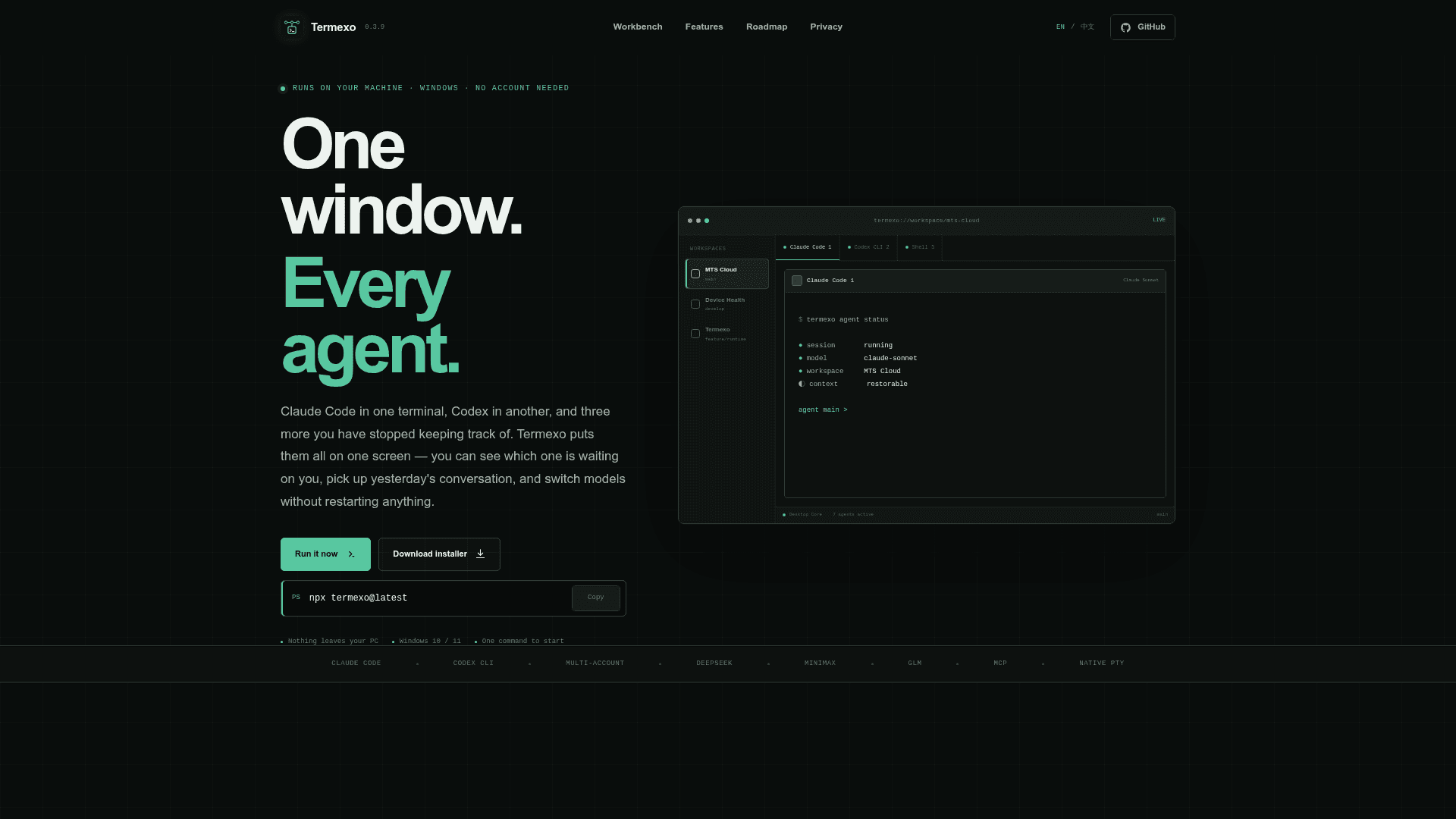Open the Workbench navigation link

(638, 27)
